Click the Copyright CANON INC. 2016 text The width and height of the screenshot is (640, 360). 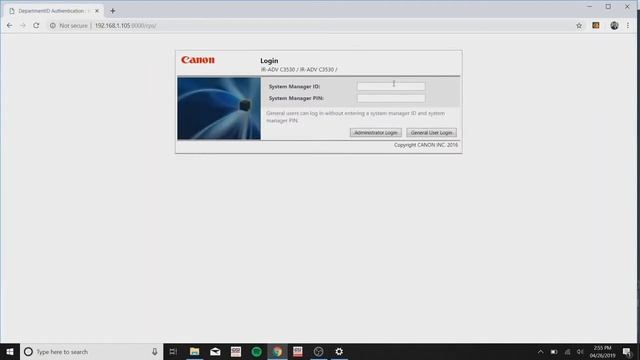click(426, 145)
